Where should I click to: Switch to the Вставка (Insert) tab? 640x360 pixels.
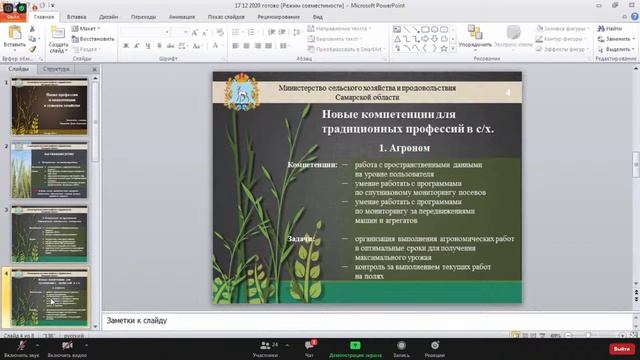click(76, 17)
